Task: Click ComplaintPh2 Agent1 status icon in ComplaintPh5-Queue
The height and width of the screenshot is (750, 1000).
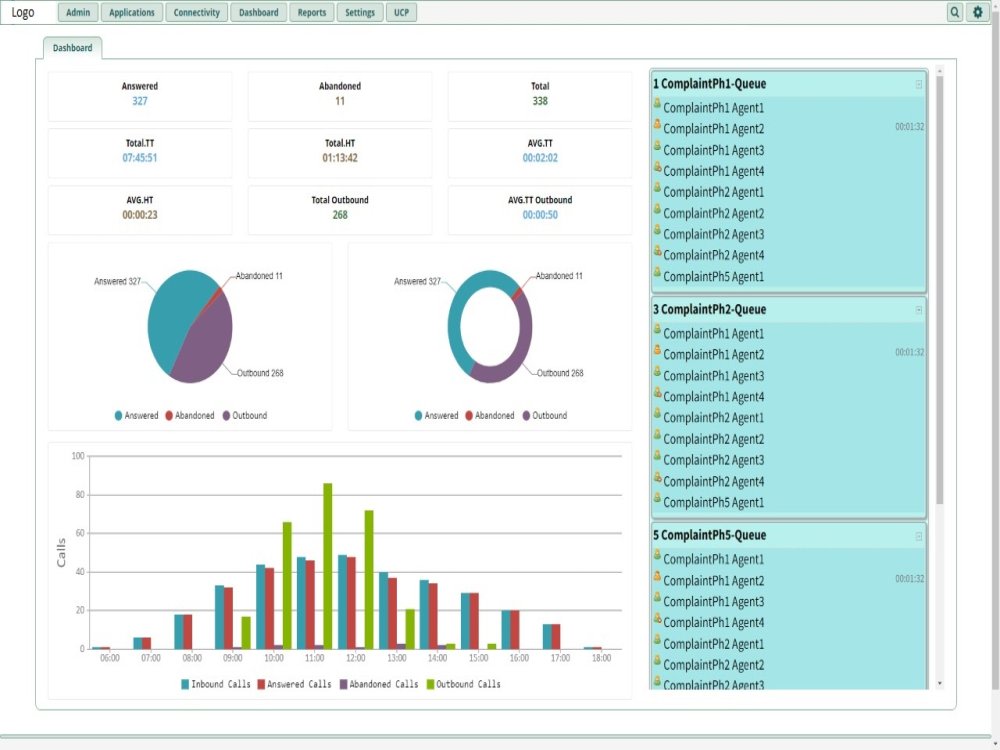Action: (x=657, y=640)
